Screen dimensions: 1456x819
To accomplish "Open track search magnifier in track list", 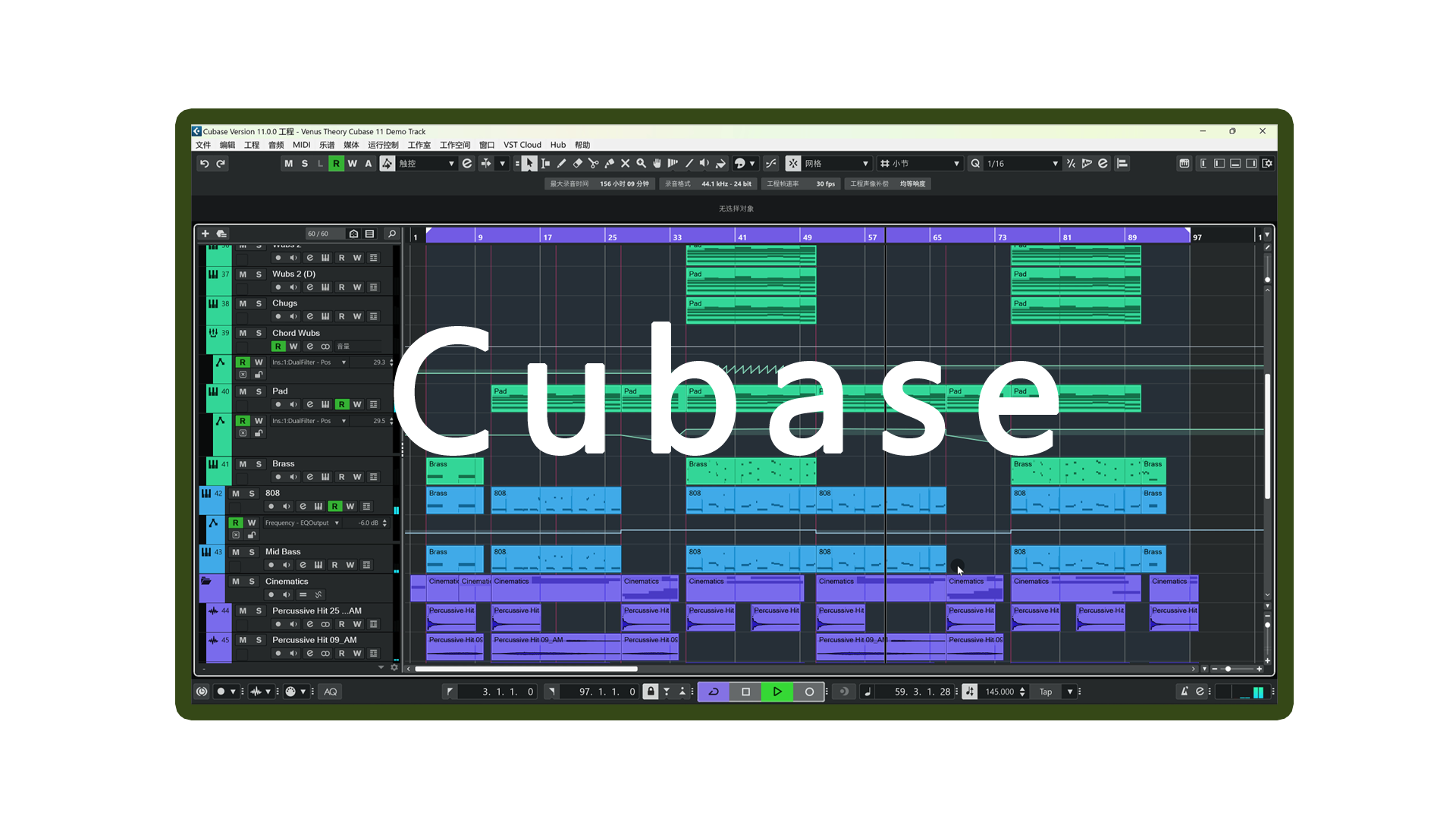I will [x=392, y=234].
